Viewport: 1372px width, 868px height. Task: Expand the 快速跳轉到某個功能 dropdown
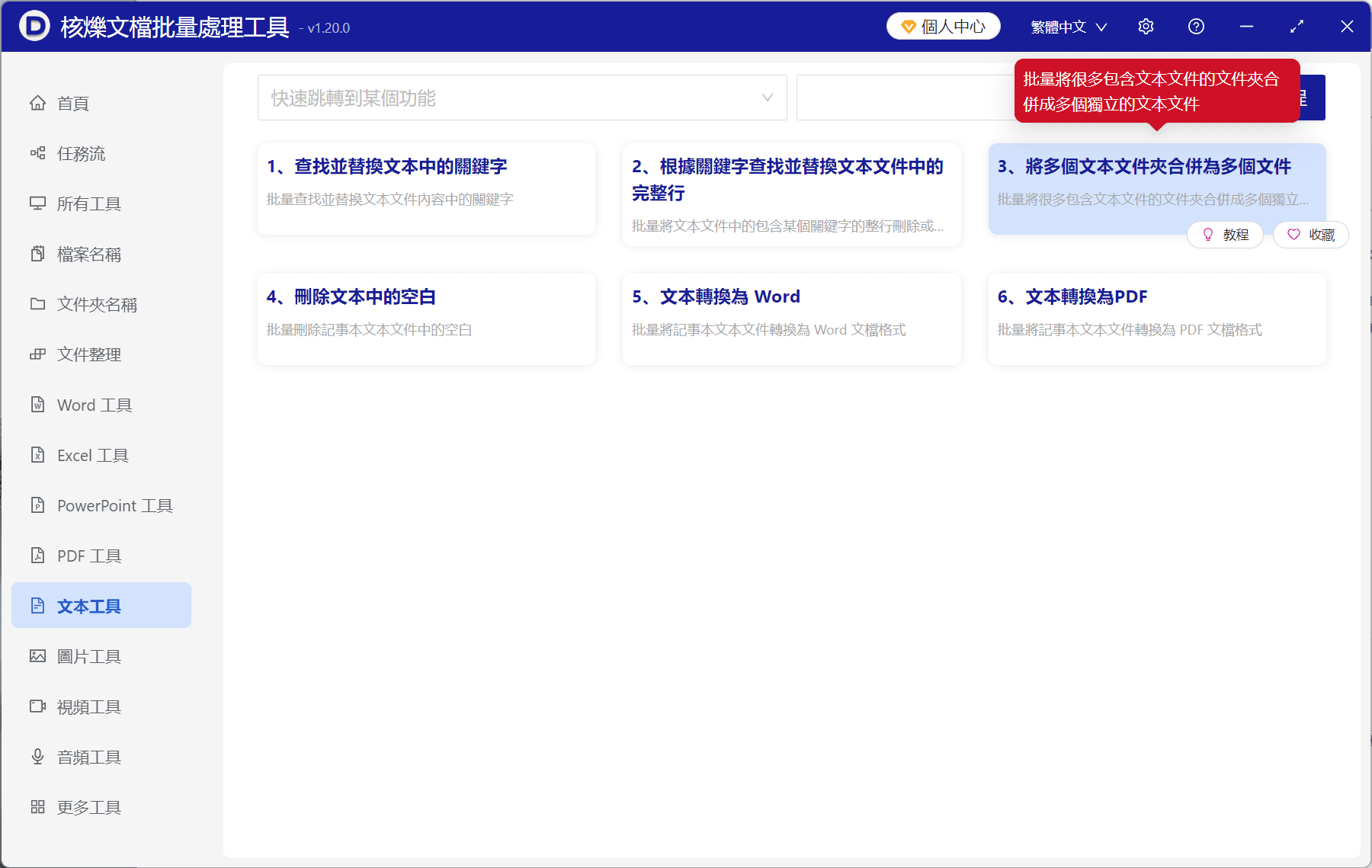coord(522,98)
